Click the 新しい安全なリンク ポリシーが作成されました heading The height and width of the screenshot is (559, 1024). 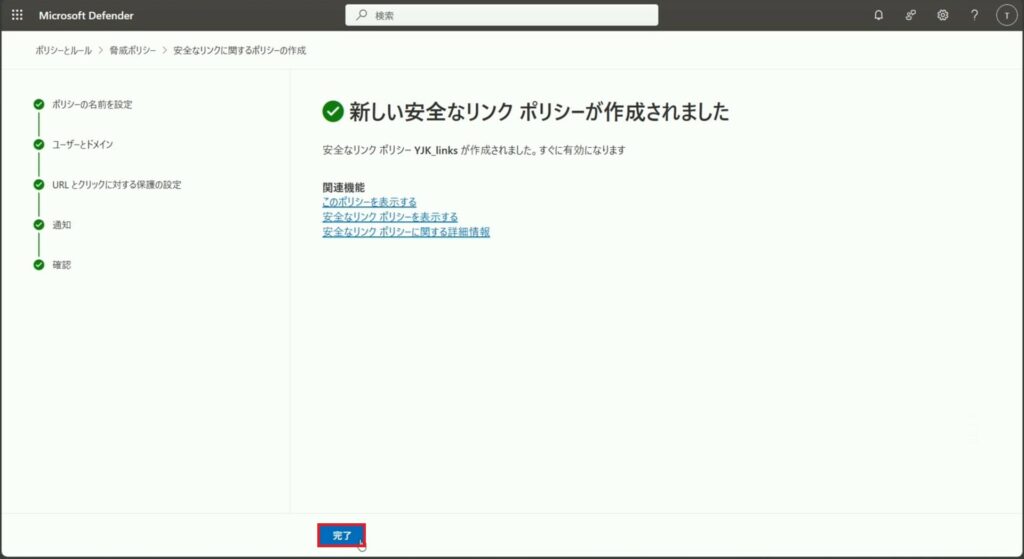point(539,112)
